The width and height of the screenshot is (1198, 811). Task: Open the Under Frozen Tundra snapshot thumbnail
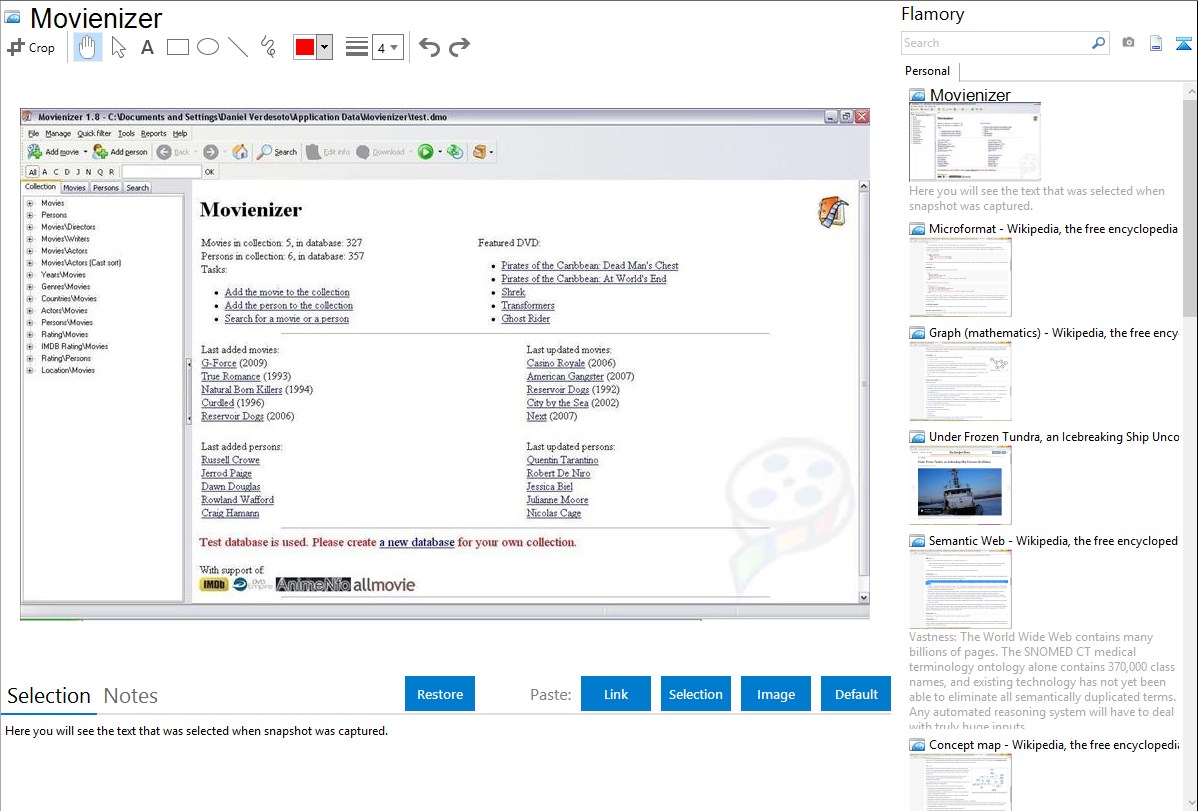click(x=960, y=485)
